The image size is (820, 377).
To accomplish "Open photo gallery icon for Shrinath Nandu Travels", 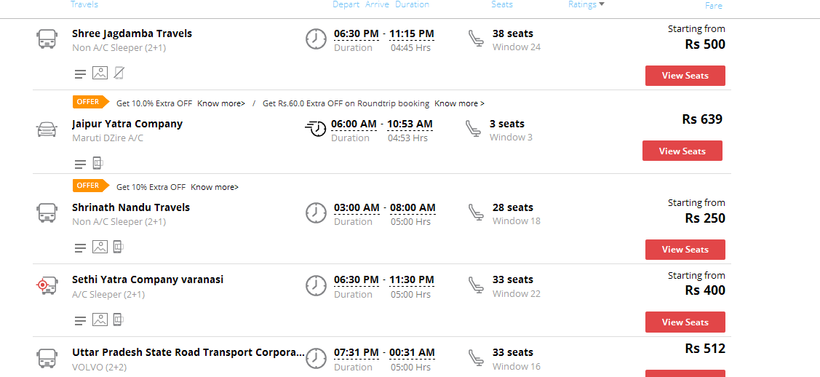I will tap(100, 247).
